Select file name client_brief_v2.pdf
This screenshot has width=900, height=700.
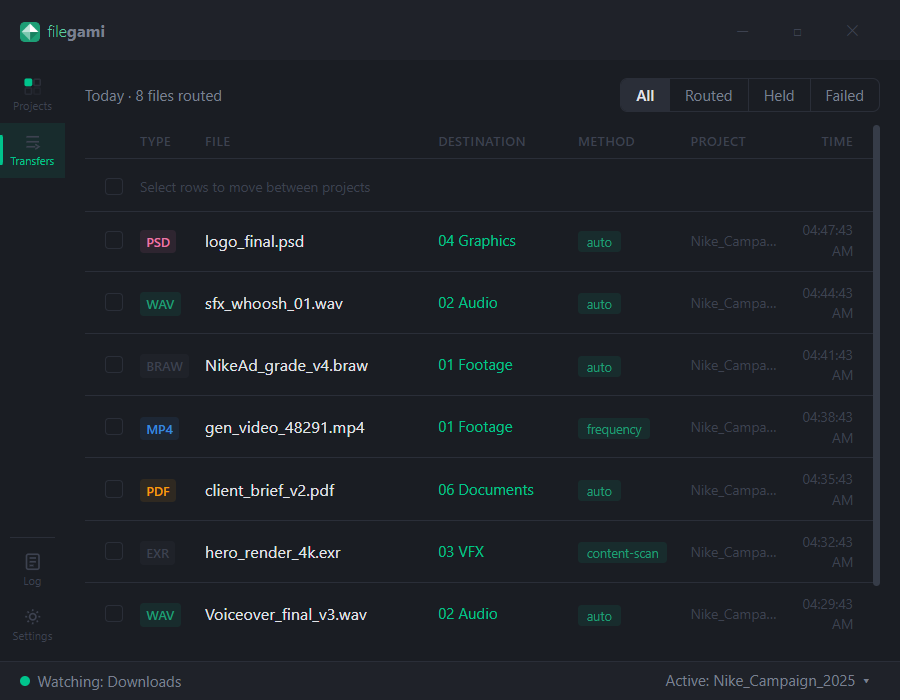(270, 491)
